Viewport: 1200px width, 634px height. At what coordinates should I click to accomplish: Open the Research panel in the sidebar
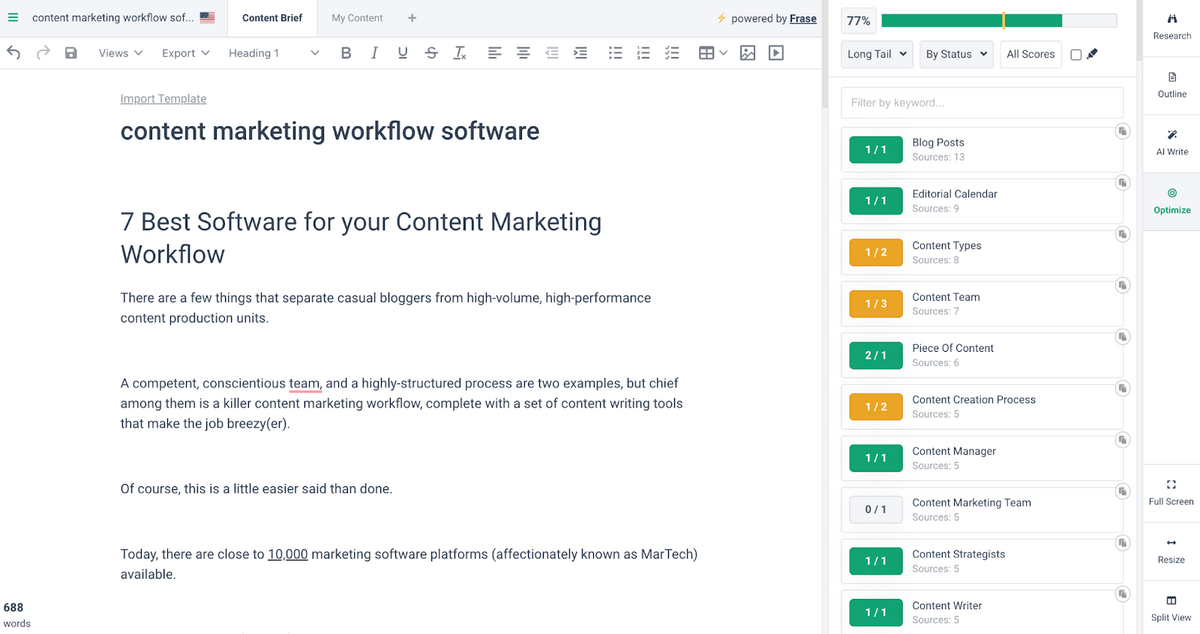point(1171,26)
